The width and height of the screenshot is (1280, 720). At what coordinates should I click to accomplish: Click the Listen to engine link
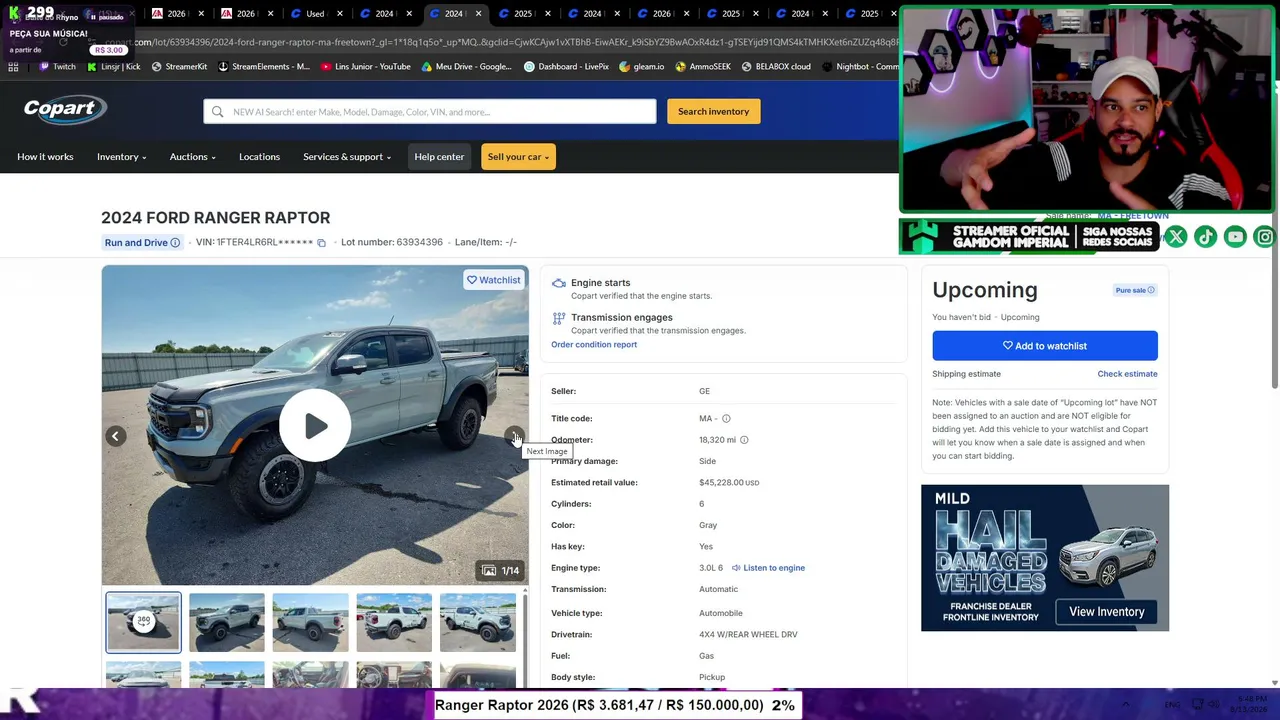tap(768, 568)
